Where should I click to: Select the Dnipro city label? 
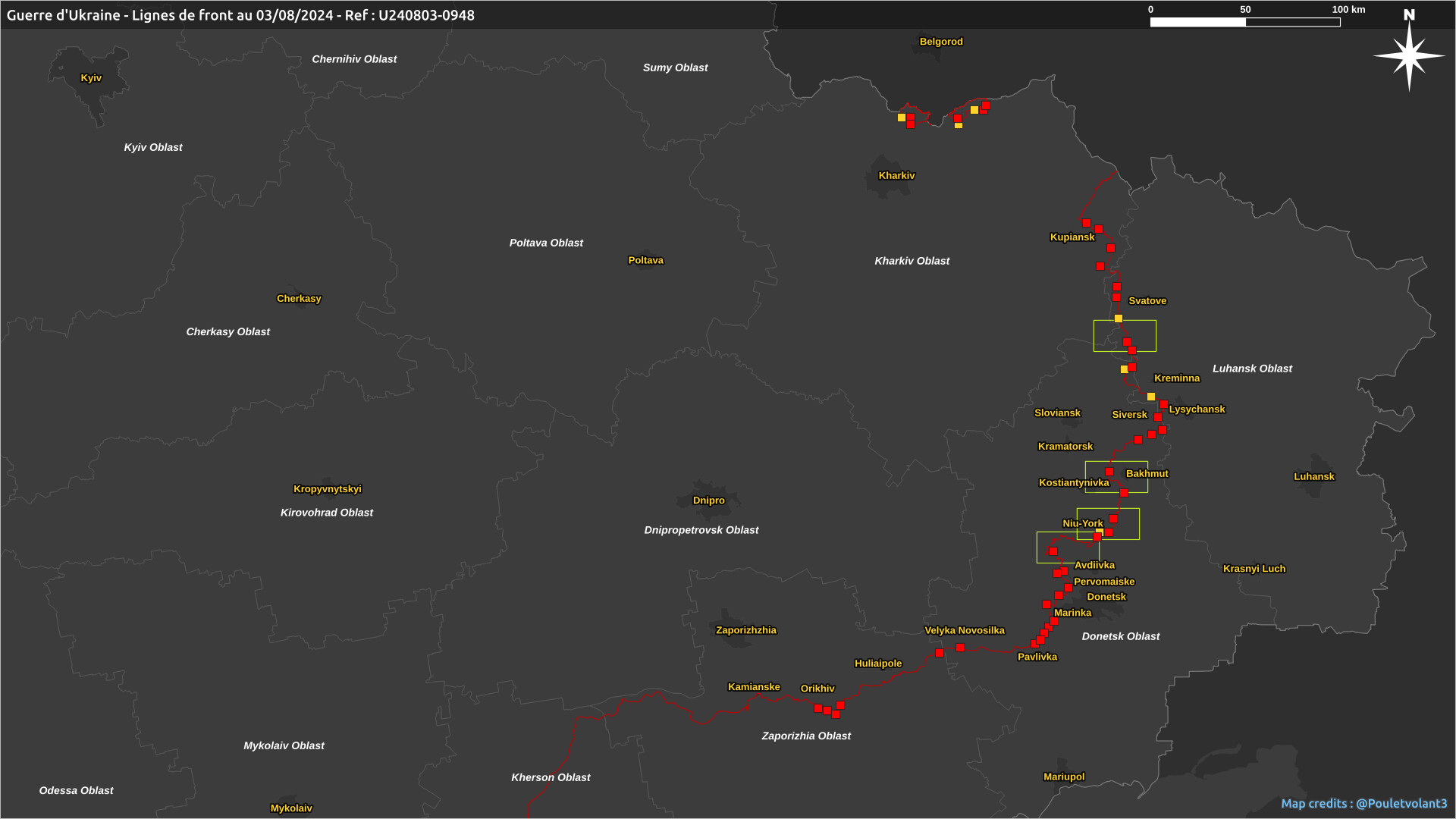click(708, 500)
